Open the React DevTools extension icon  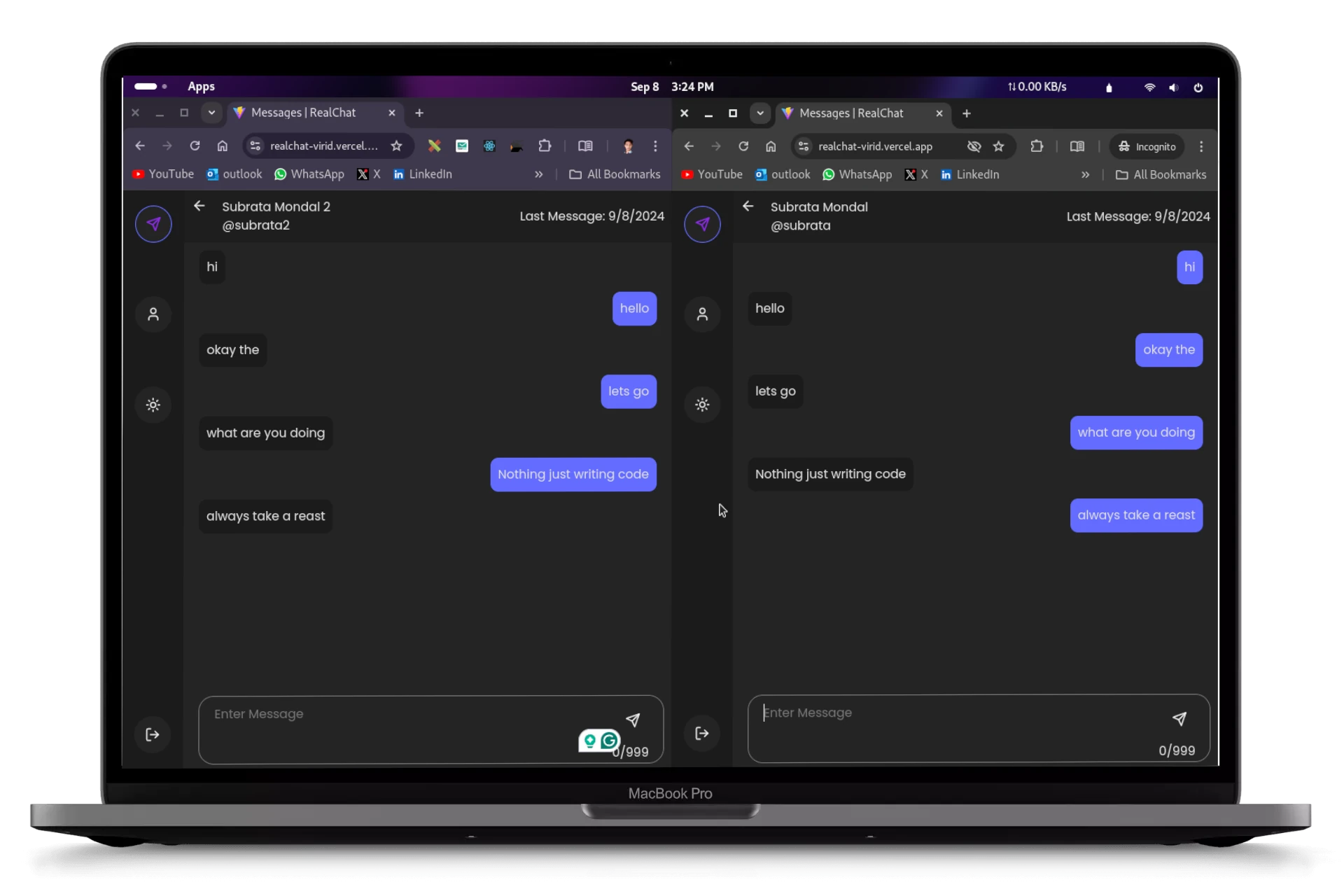(489, 146)
